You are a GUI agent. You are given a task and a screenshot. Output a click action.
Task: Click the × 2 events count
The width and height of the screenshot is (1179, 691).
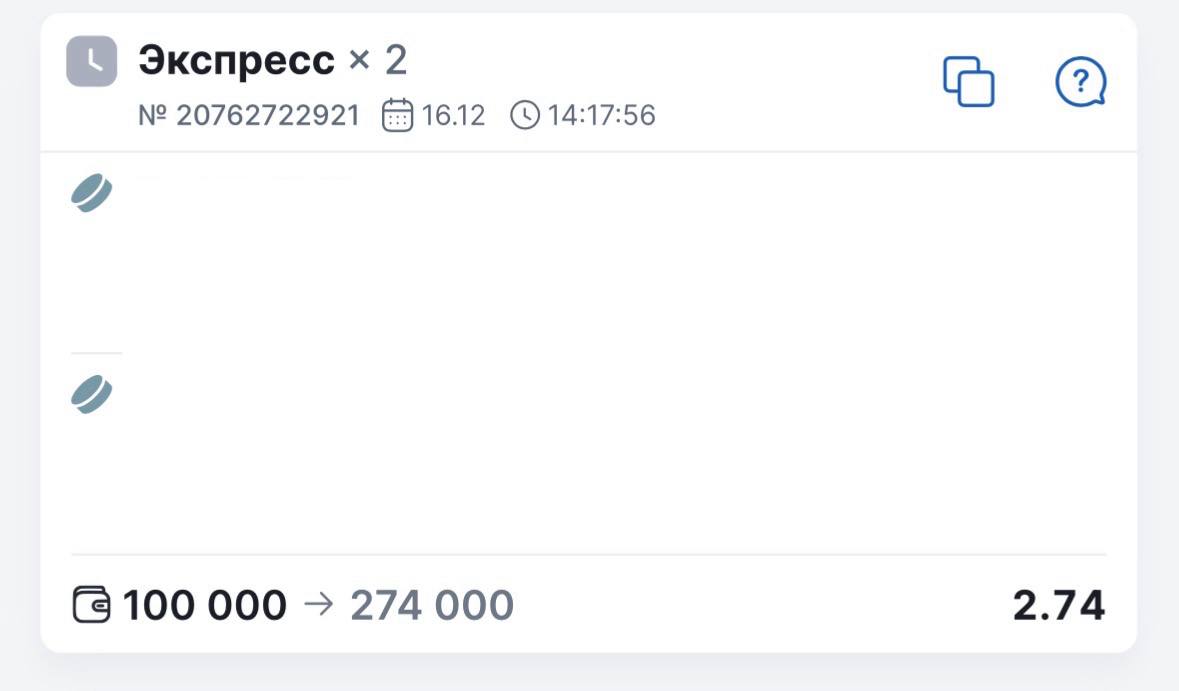378,61
